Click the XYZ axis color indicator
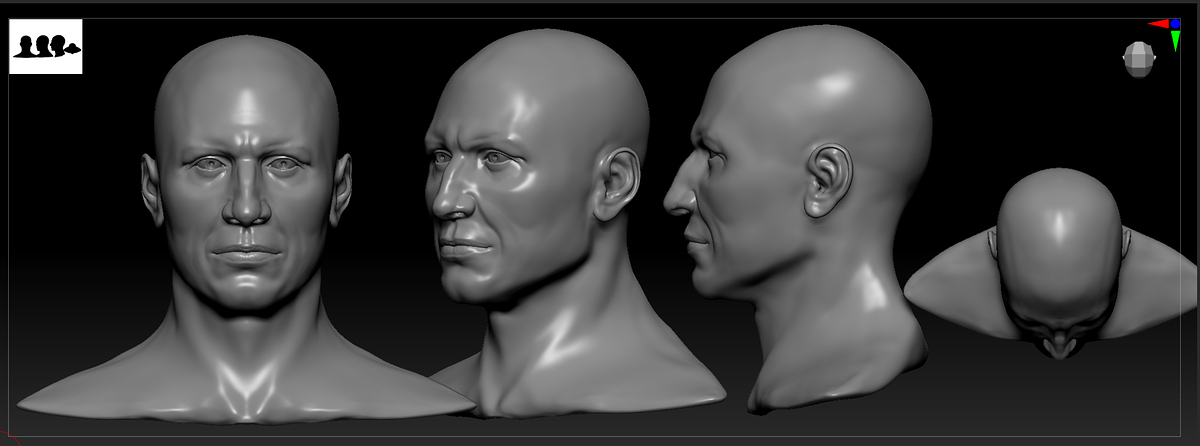The width and height of the screenshot is (1200, 446). [x=1166, y=33]
